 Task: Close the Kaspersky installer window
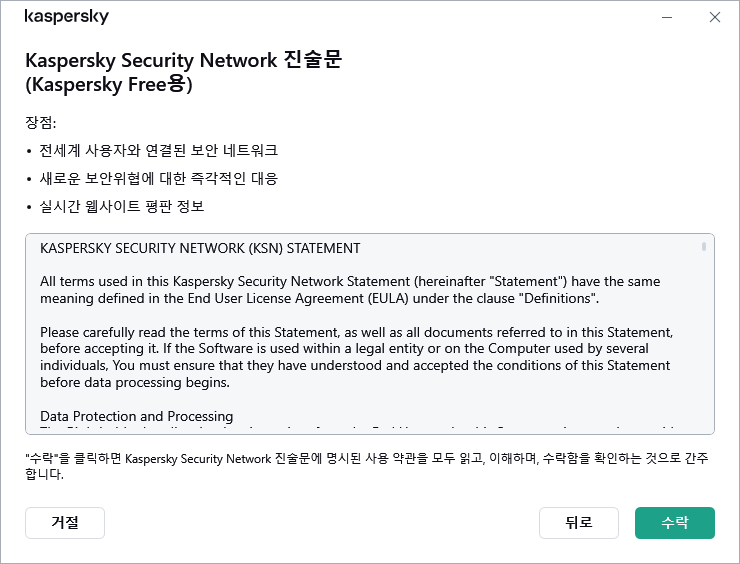click(x=714, y=17)
